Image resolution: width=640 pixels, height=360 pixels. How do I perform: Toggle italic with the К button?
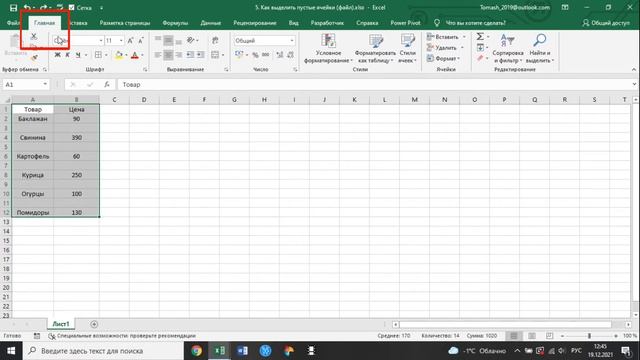click(x=68, y=55)
